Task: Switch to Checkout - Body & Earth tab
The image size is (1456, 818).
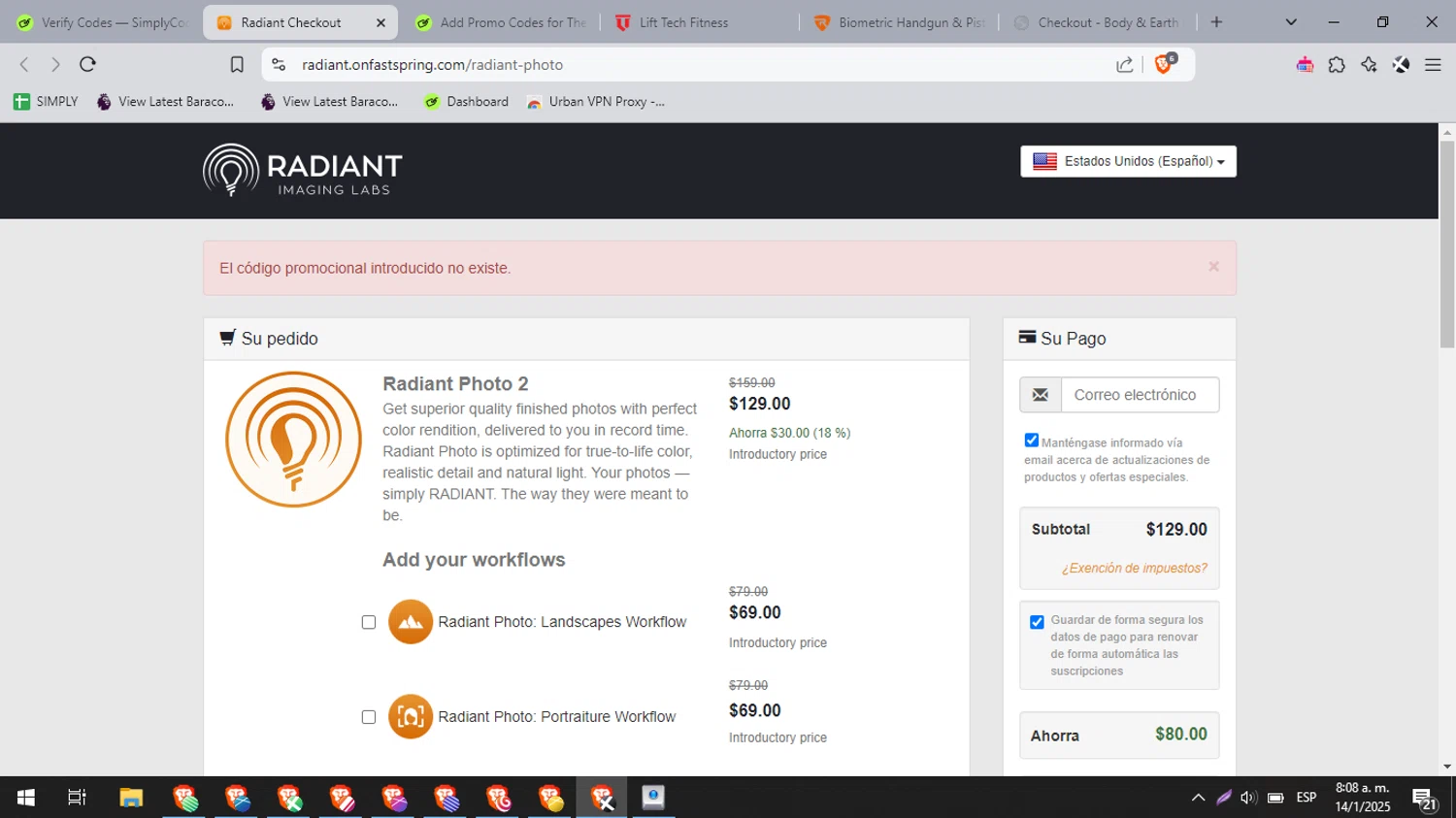Action: pos(1098,22)
